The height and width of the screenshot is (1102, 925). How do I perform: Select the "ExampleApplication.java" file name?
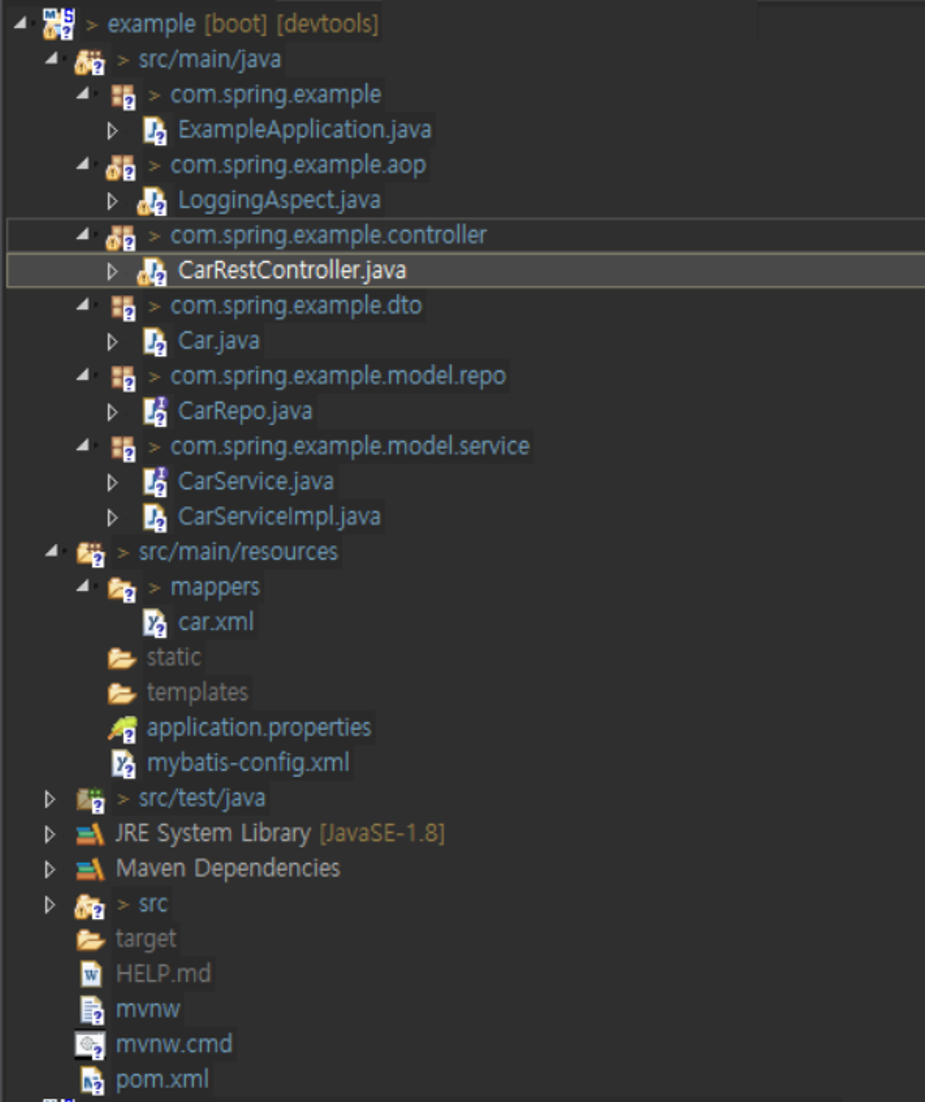coord(304,130)
